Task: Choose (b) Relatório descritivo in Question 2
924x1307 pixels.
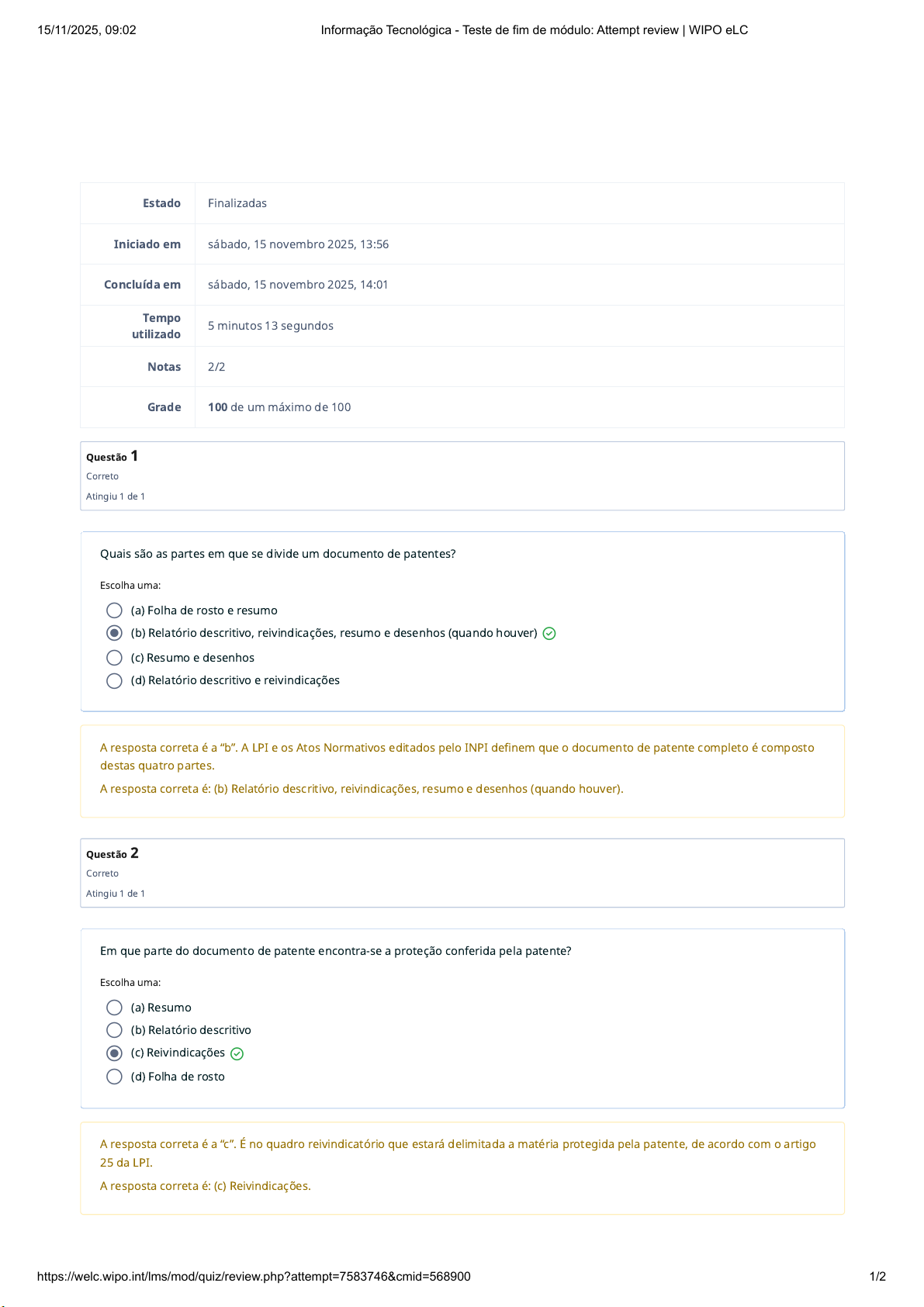Action: click(114, 1030)
